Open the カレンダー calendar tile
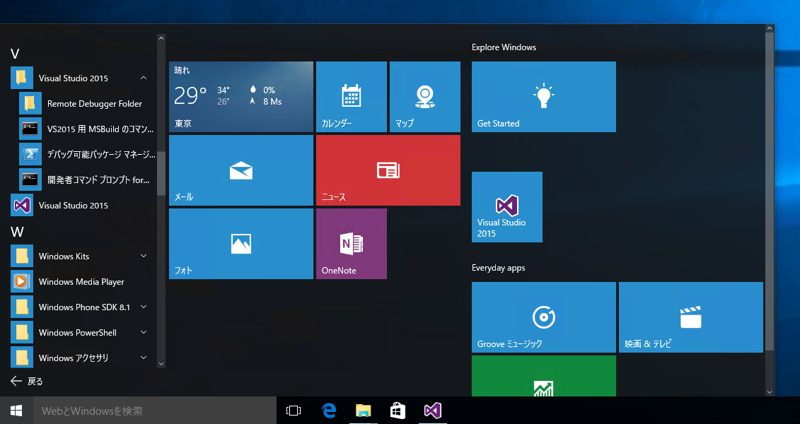Screen dimensions: 800x424 pyautogui.click(x=351, y=96)
